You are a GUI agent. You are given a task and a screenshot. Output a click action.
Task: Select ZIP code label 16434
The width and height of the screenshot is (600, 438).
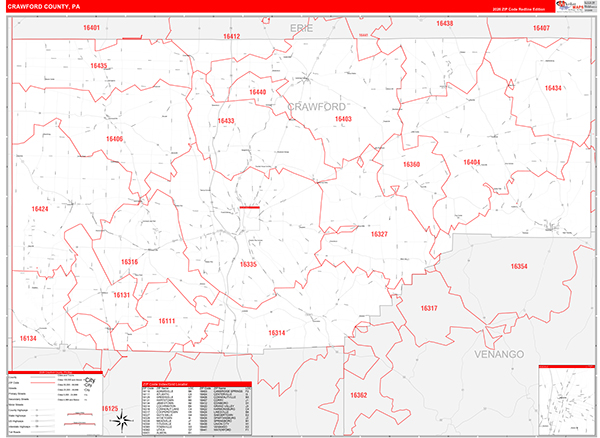pyautogui.click(x=553, y=88)
